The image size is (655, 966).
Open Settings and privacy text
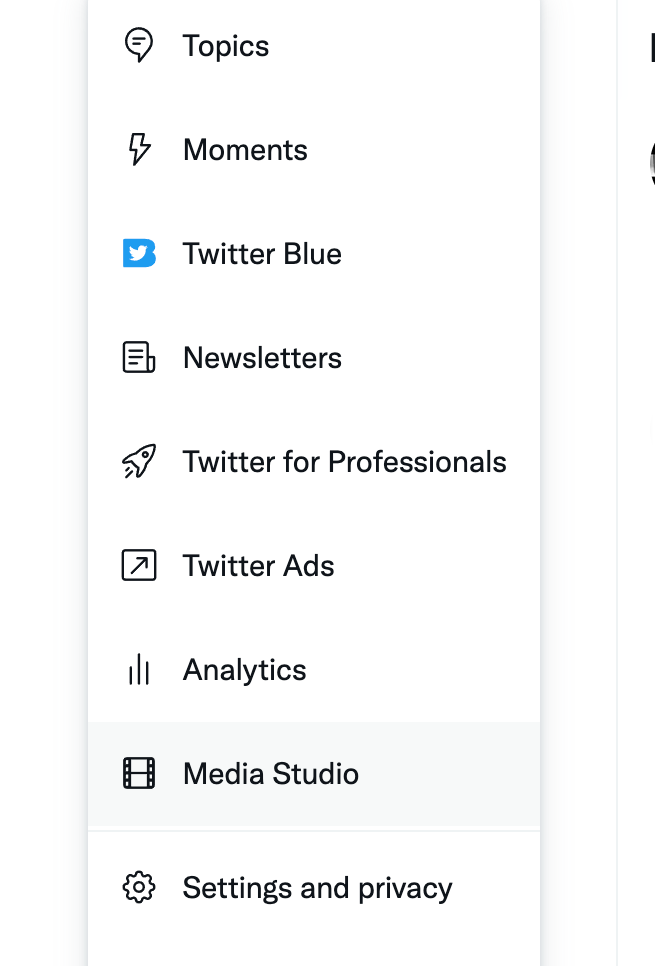click(317, 888)
